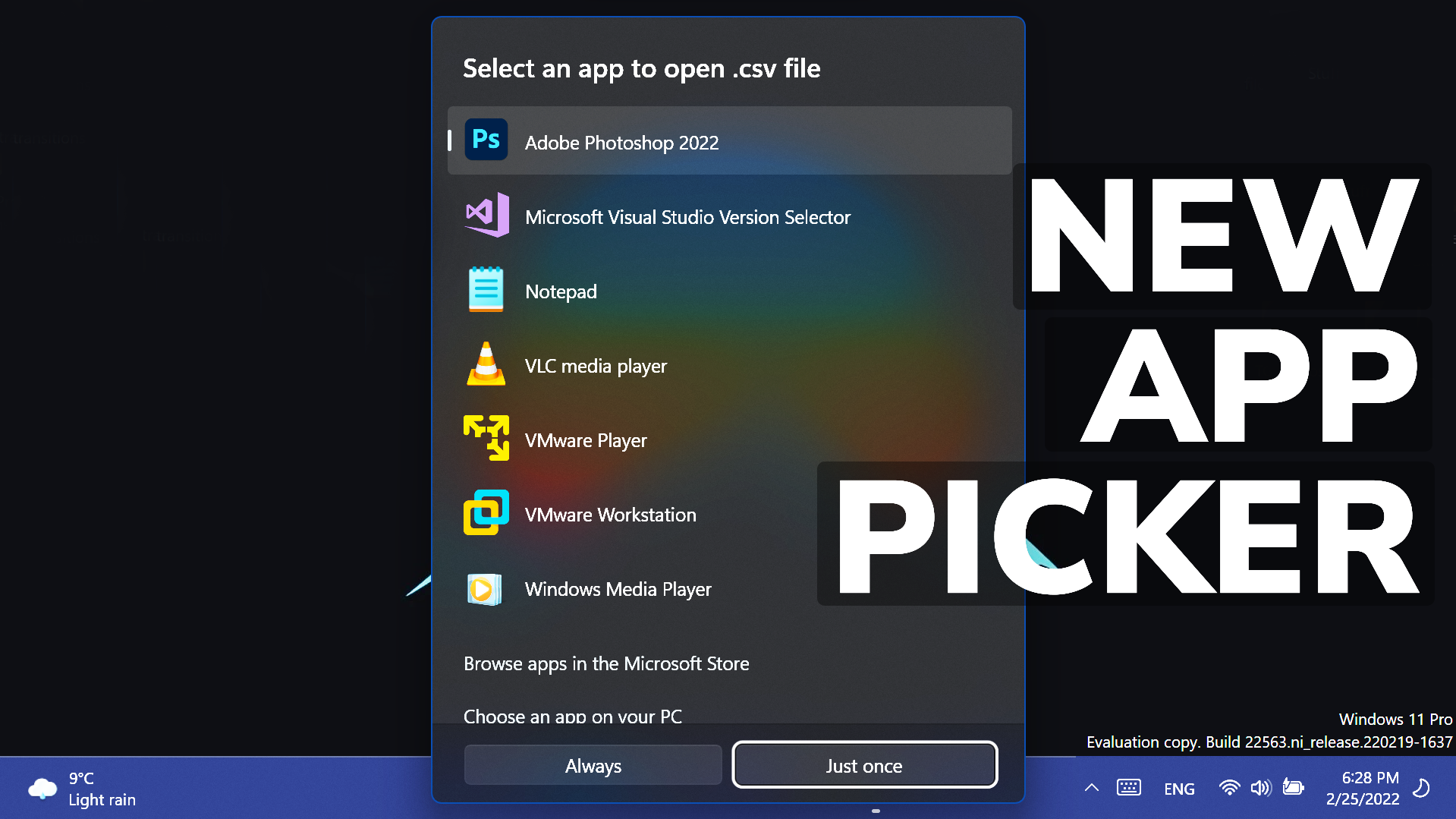
Task: Expand the hidden system tray icons chevron
Action: [1091, 789]
